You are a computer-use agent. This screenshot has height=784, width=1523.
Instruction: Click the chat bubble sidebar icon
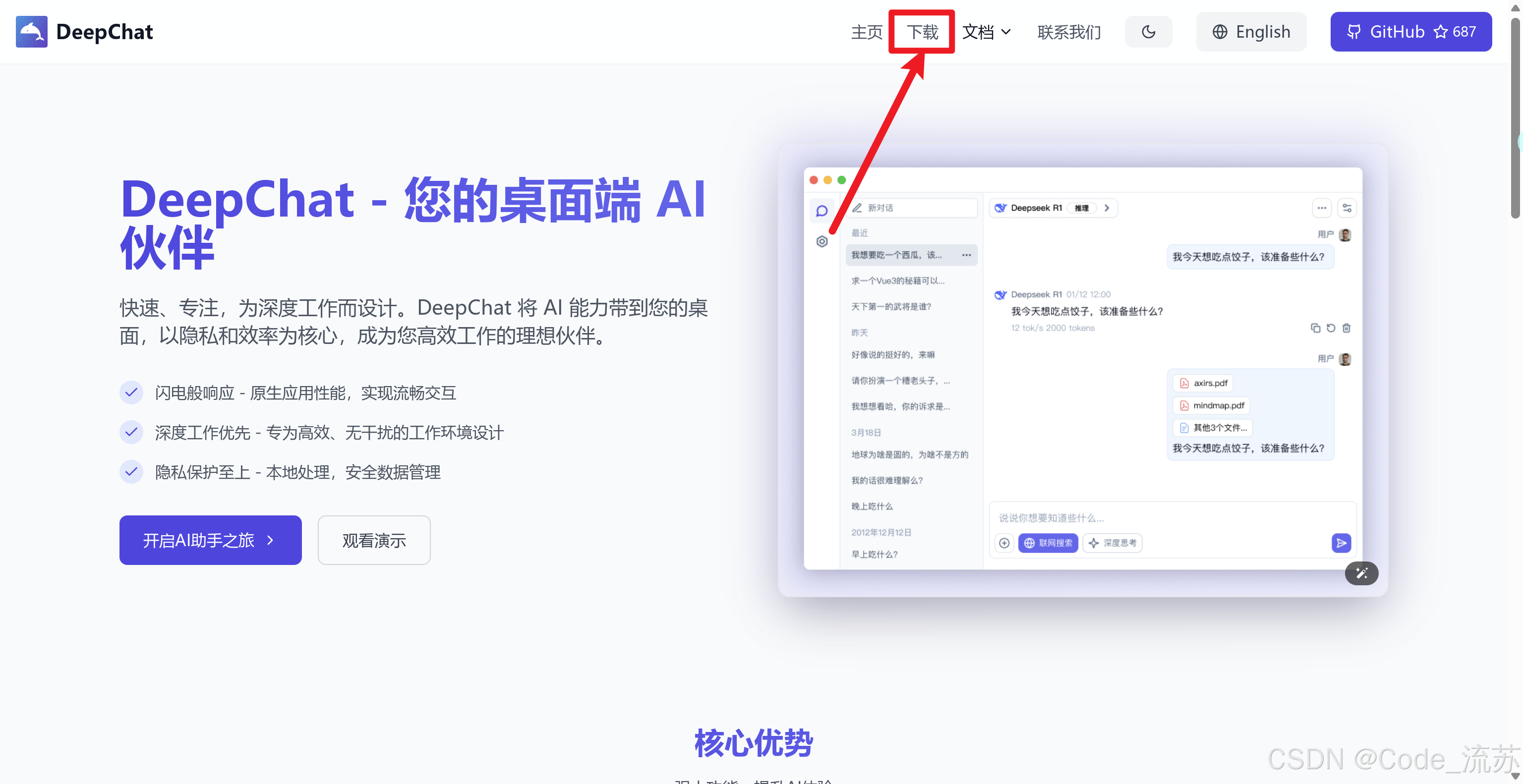coord(821,211)
